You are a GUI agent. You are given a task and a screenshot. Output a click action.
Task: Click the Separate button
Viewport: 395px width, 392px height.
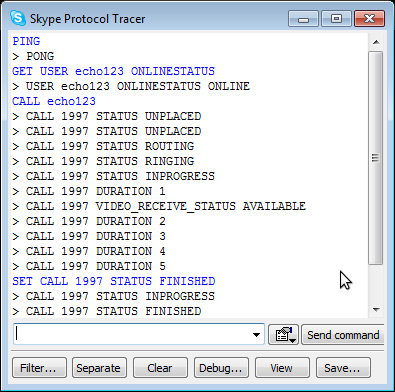[99, 368]
